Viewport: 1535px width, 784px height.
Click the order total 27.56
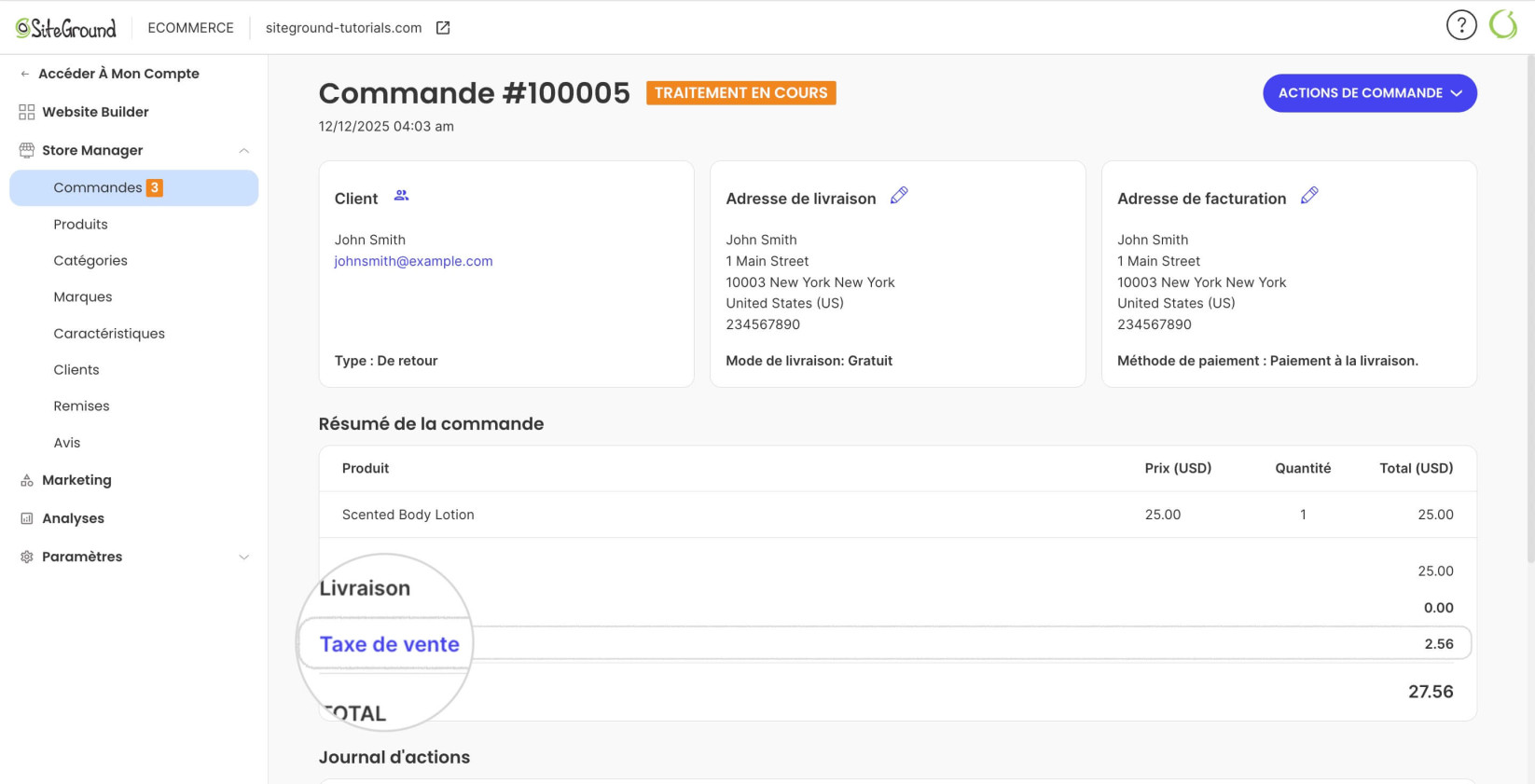coord(1431,692)
